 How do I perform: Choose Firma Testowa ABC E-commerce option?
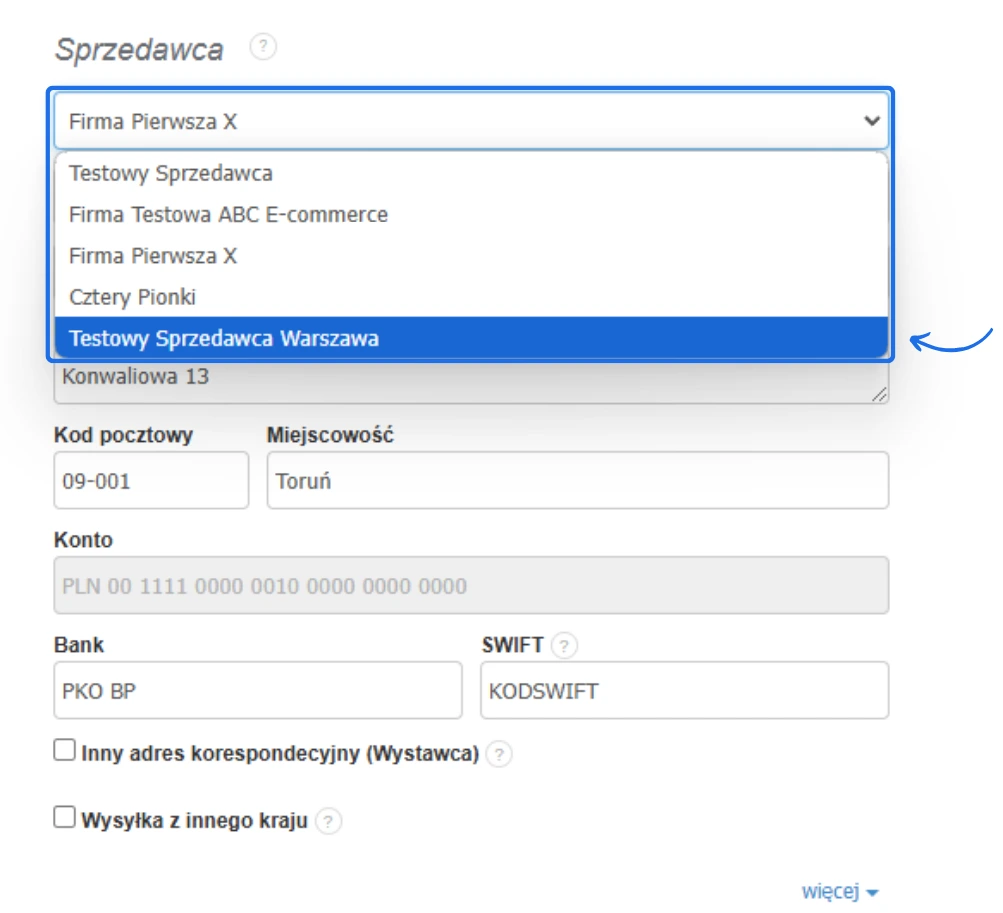[228, 214]
